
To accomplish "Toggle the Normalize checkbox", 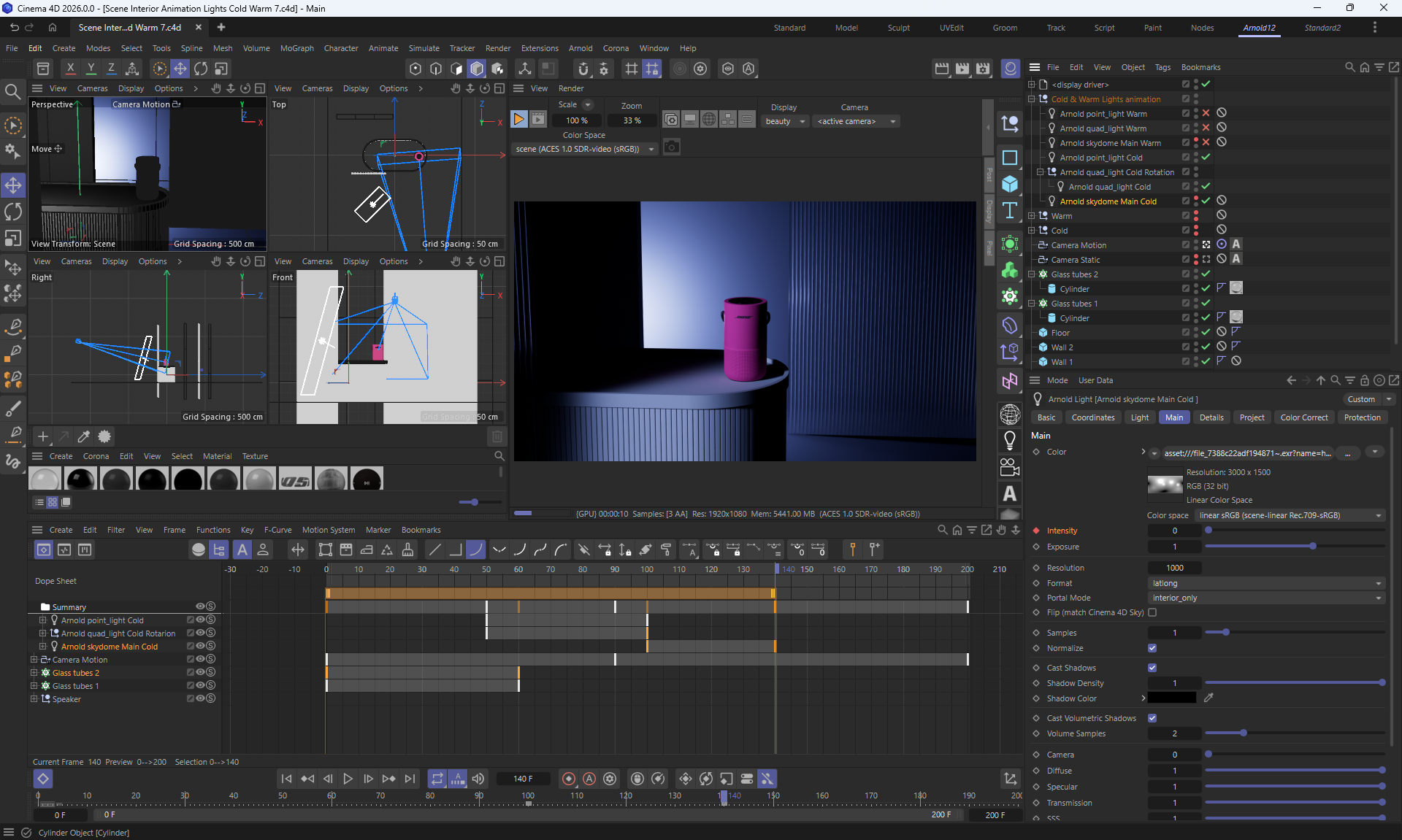I will (1152, 648).
